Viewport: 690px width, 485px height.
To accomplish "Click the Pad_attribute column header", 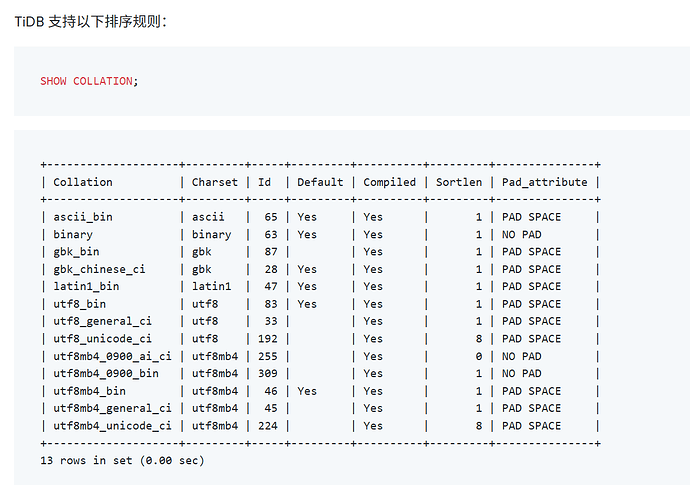I will (x=545, y=182).
